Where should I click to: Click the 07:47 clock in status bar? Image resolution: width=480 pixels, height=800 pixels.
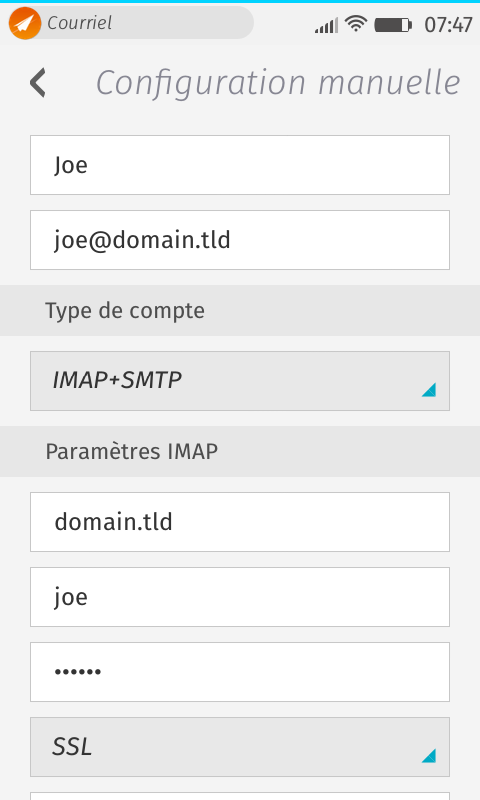click(x=448, y=24)
